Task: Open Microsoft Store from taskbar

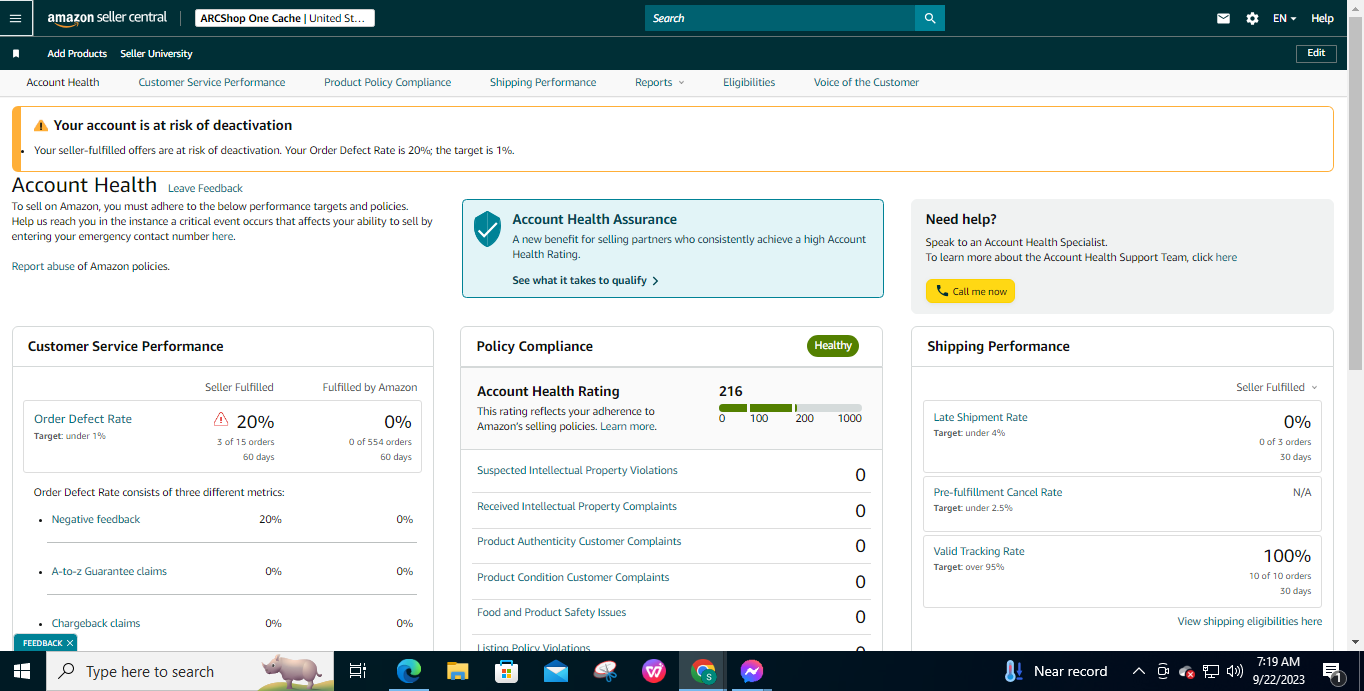Action: point(506,671)
